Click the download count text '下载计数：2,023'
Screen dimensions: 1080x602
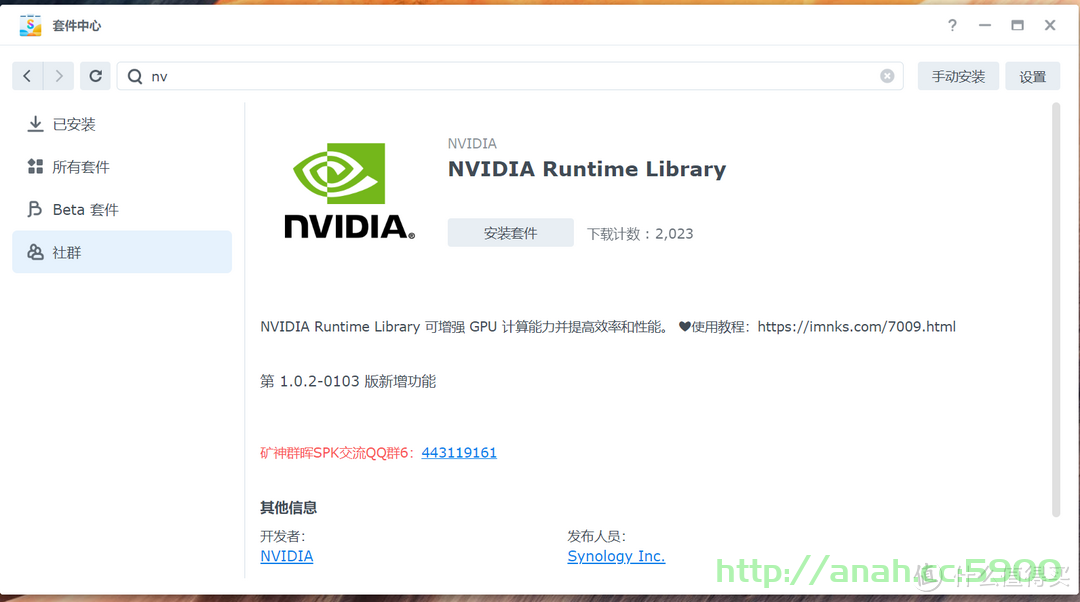tap(640, 233)
